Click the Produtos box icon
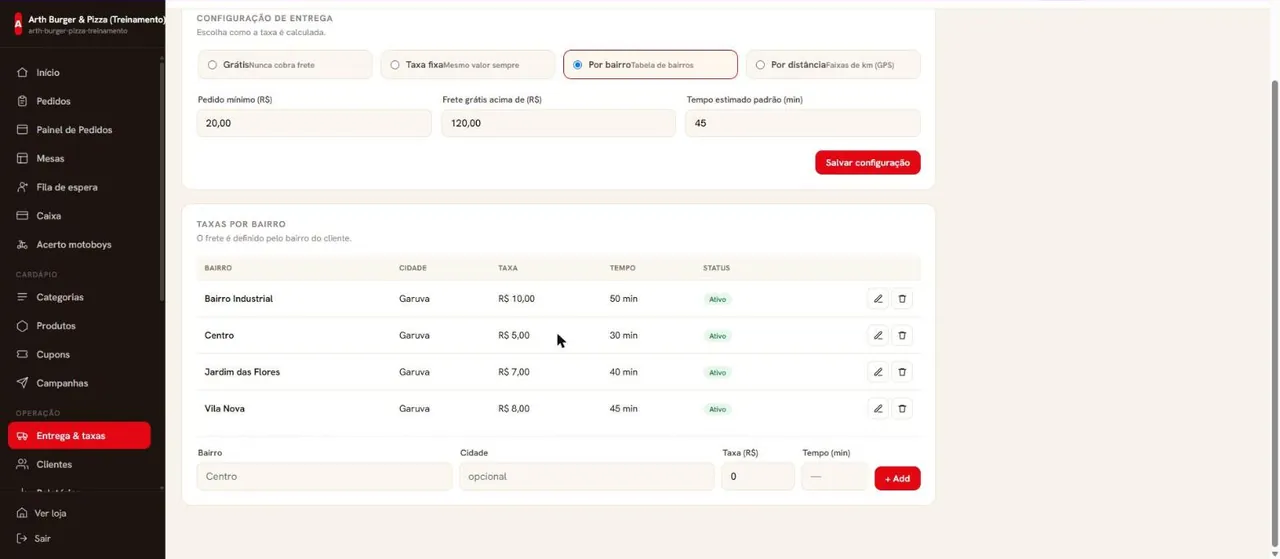The image size is (1280, 559). coord(22,326)
